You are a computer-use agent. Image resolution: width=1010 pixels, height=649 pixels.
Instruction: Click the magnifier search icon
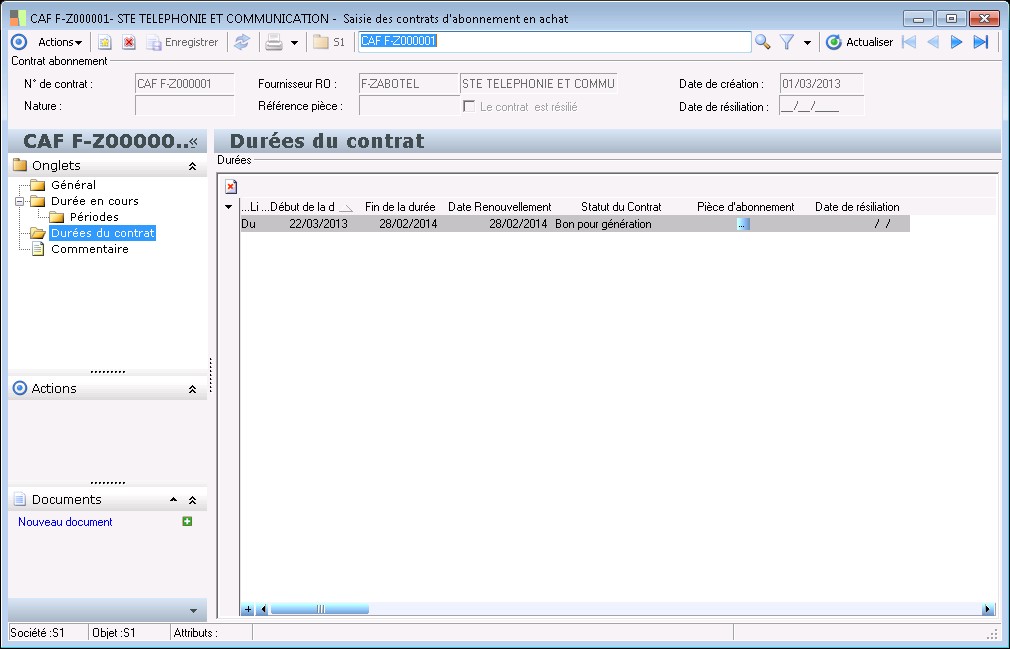763,42
